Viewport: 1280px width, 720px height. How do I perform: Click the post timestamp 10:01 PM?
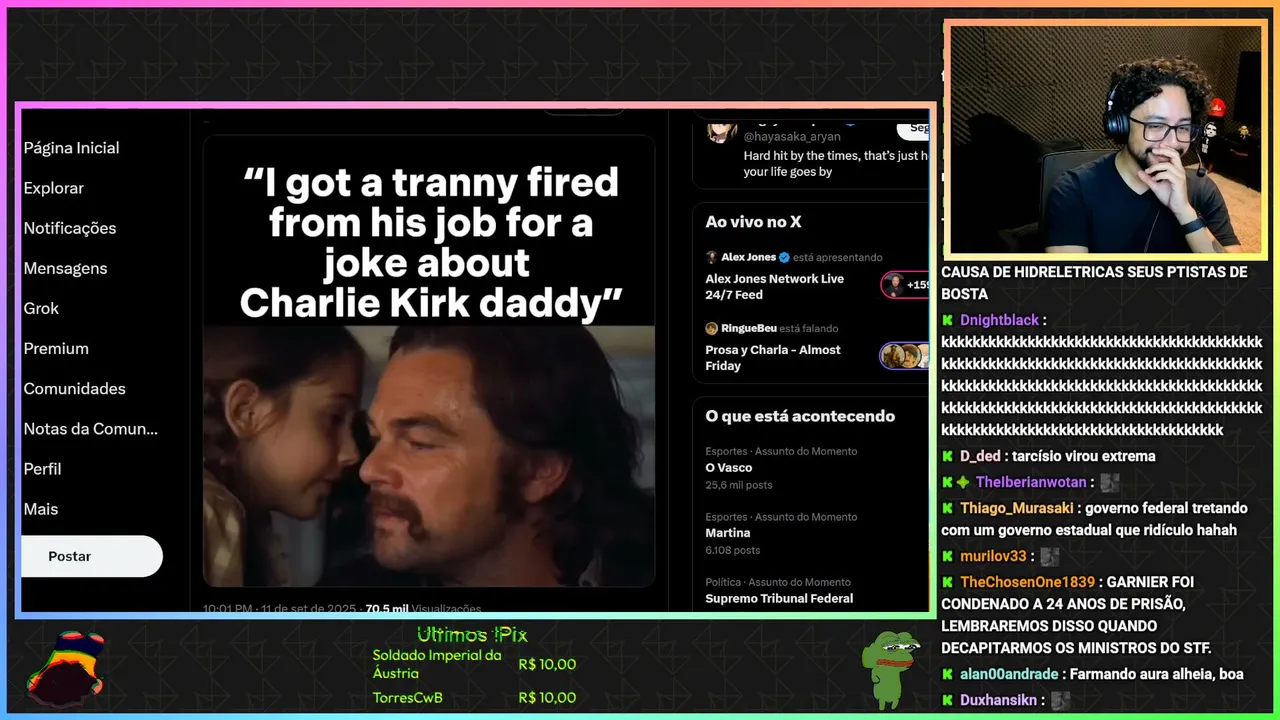[229, 608]
